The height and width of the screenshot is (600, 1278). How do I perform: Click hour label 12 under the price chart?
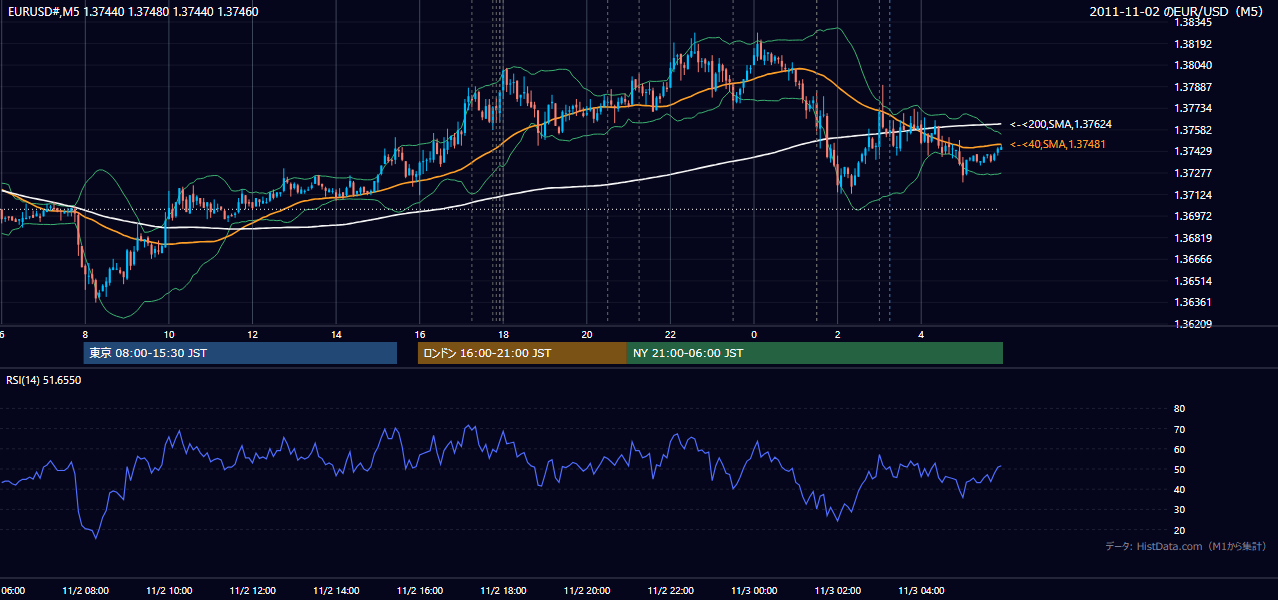click(253, 335)
